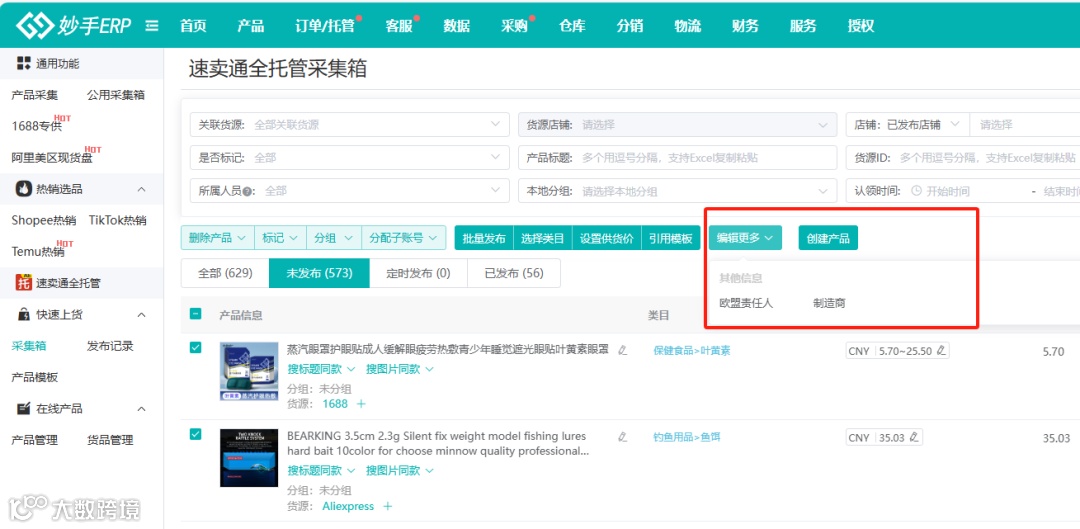Expand the 分组 dropdown button
The height and width of the screenshot is (529, 1080).
click(x=333, y=238)
